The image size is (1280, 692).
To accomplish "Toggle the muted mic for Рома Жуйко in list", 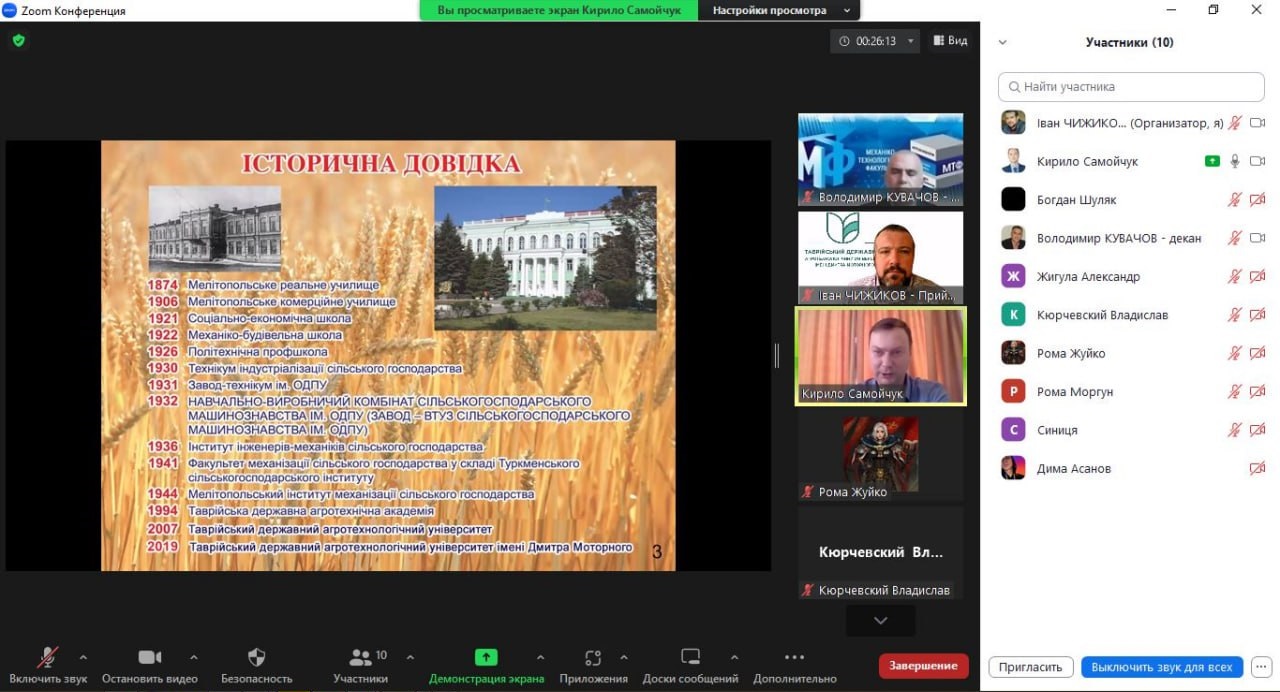I will [1235, 353].
